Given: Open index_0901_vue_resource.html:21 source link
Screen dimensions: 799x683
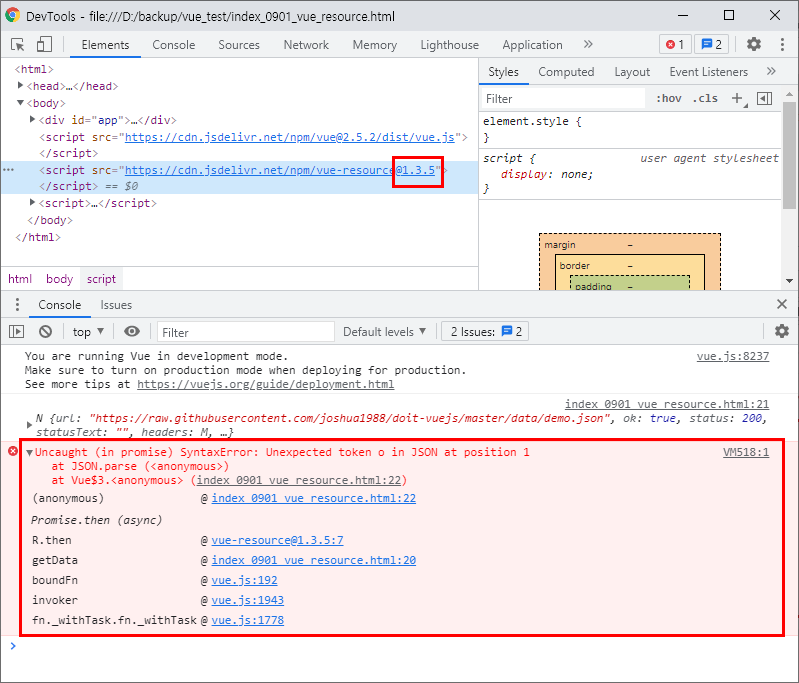Looking at the screenshot, I should click(x=667, y=404).
